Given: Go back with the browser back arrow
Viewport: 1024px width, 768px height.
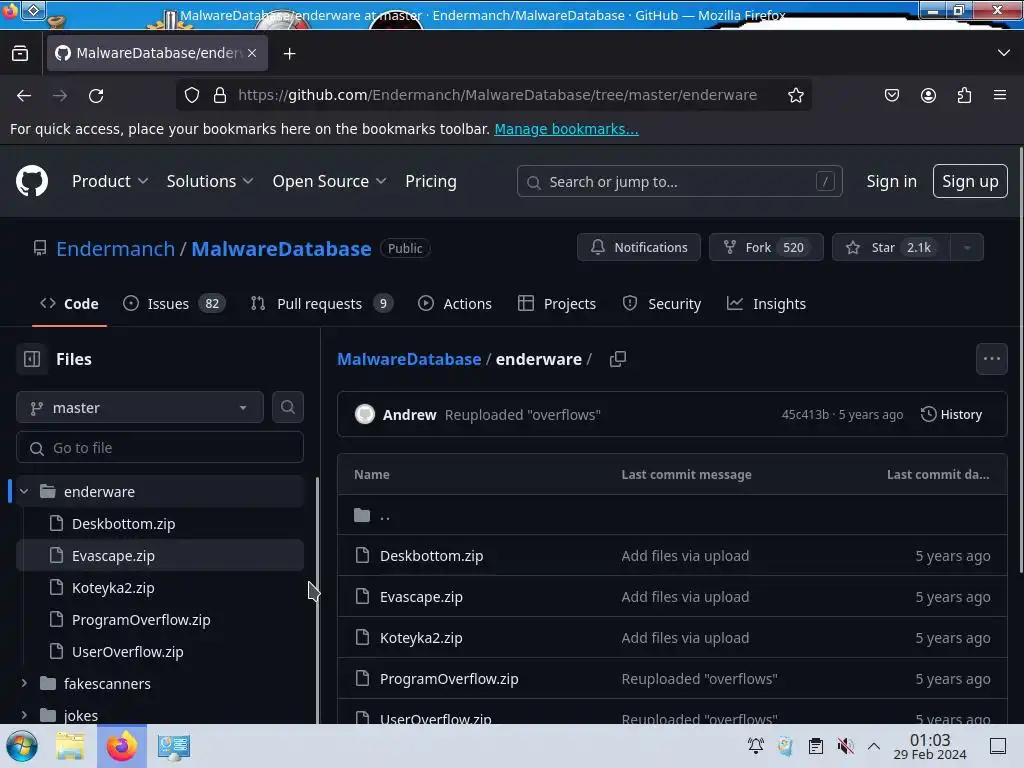Looking at the screenshot, I should (x=24, y=95).
